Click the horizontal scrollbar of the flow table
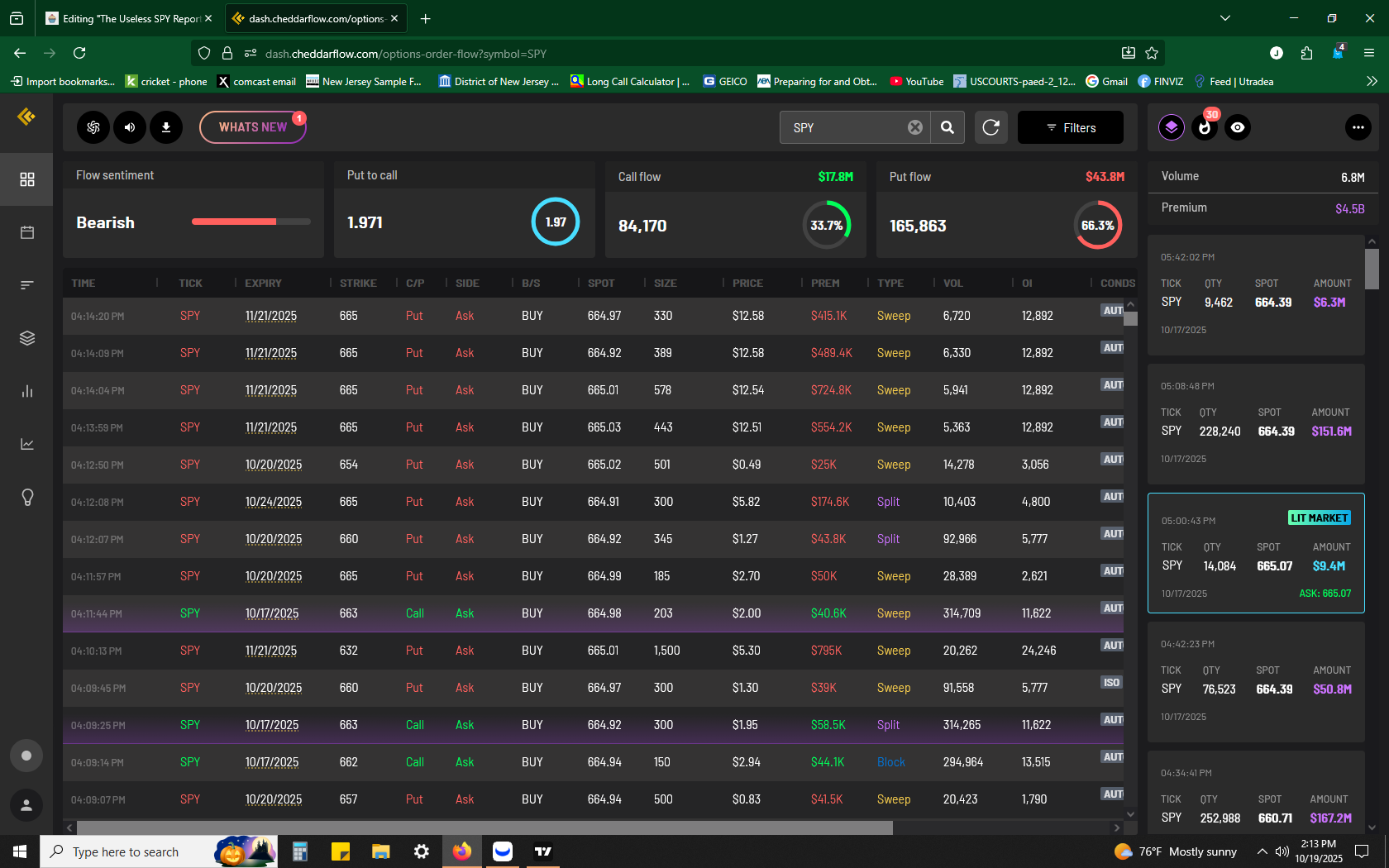1389x868 pixels. click(484, 827)
